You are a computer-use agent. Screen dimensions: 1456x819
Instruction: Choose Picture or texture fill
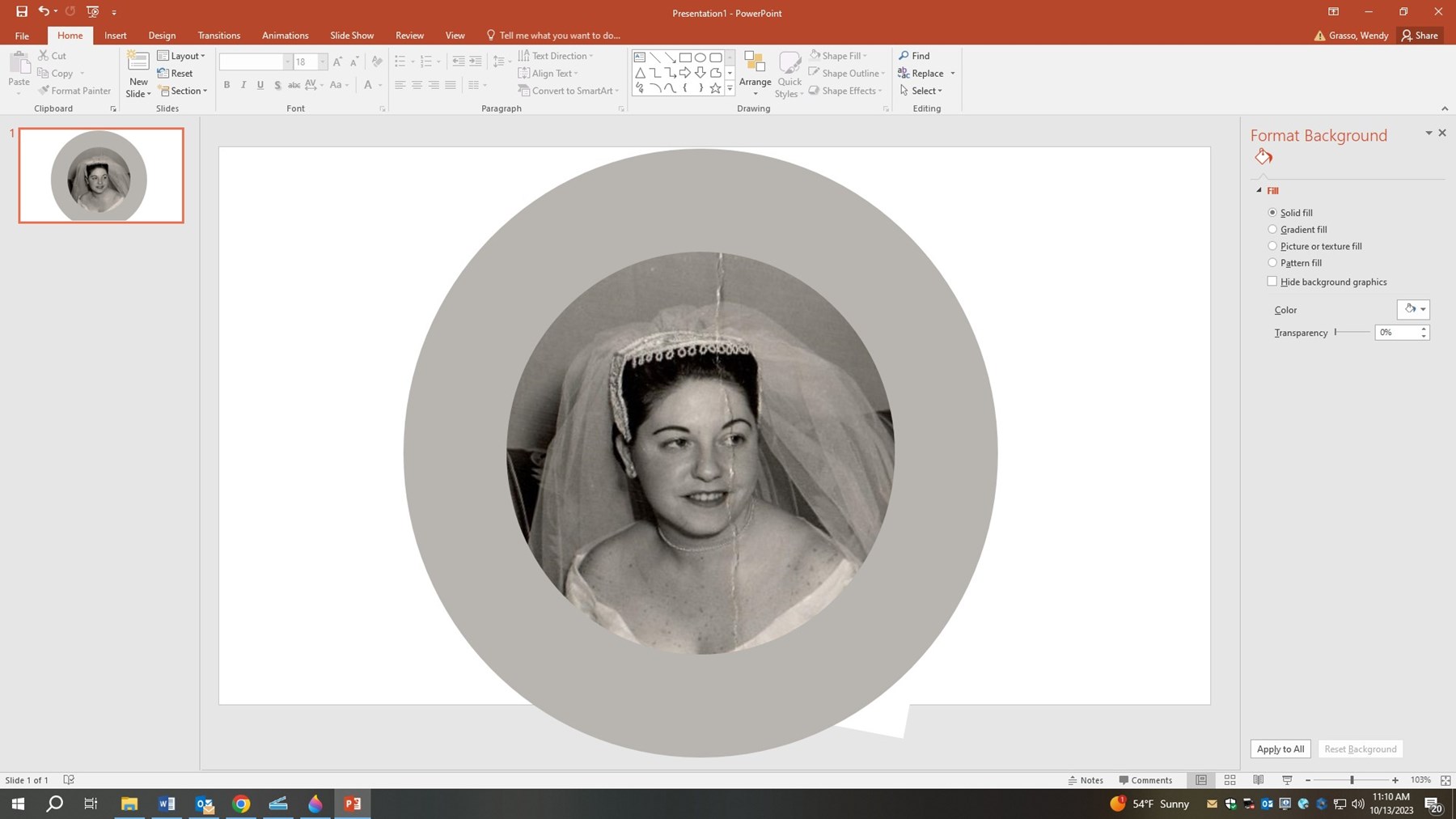point(1273,245)
